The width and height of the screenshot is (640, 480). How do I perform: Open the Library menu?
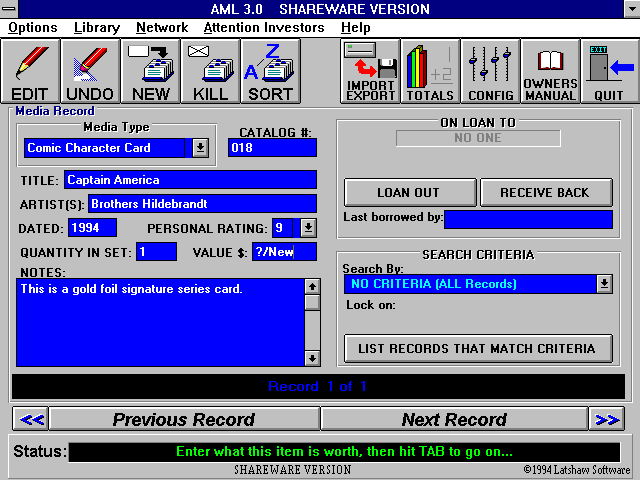[96, 28]
